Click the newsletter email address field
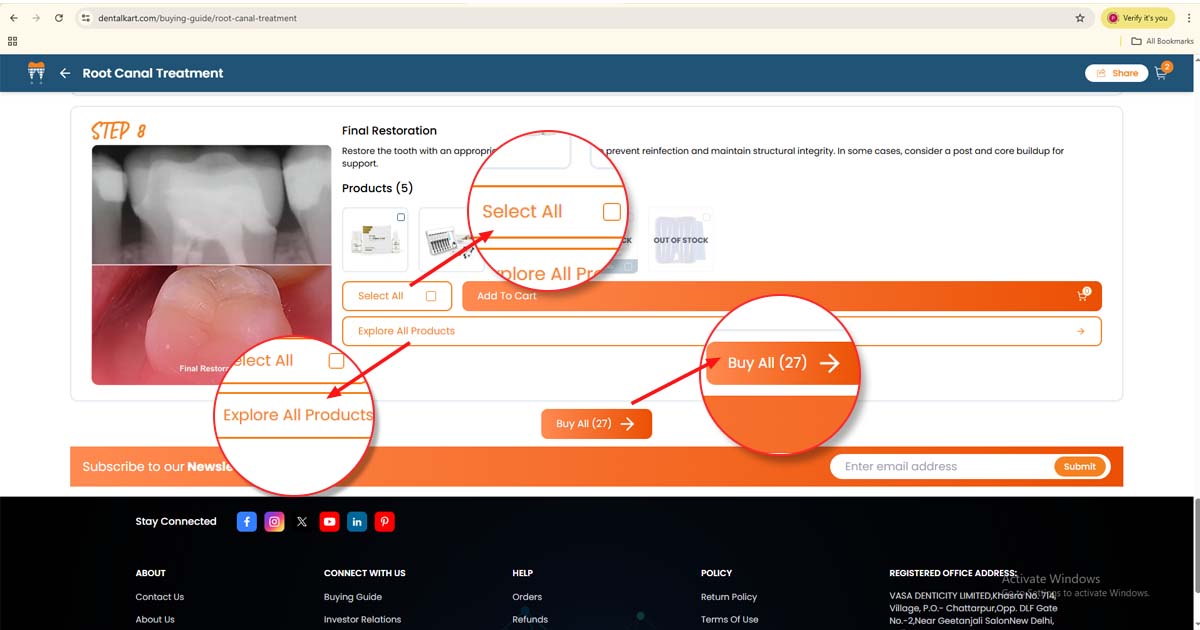Image resolution: width=1200 pixels, height=630 pixels. pyautogui.click(x=940, y=466)
